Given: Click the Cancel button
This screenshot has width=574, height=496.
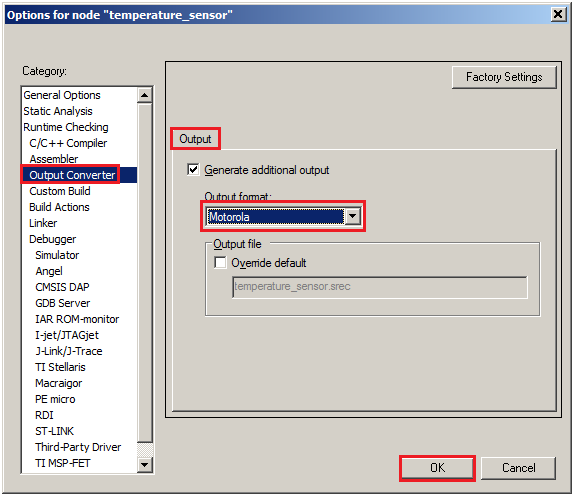Looking at the screenshot, I should click(518, 467).
